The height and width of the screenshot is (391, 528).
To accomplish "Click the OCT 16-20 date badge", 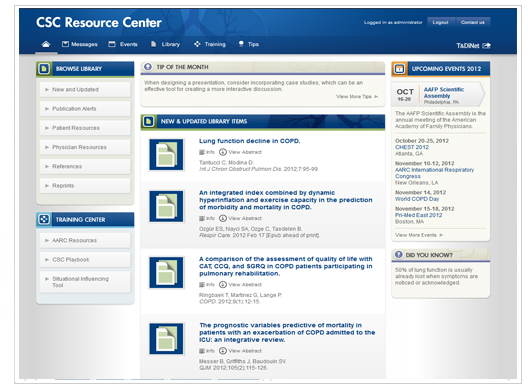I will coord(405,95).
